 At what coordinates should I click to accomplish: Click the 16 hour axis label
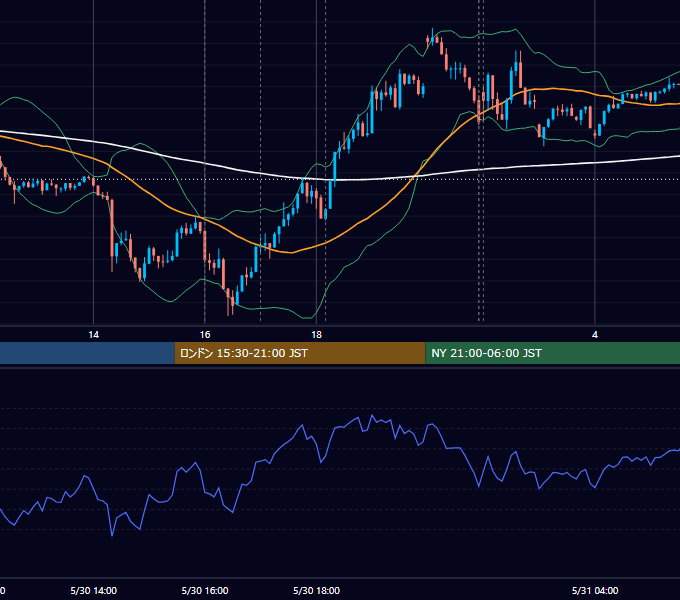[x=205, y=334]
